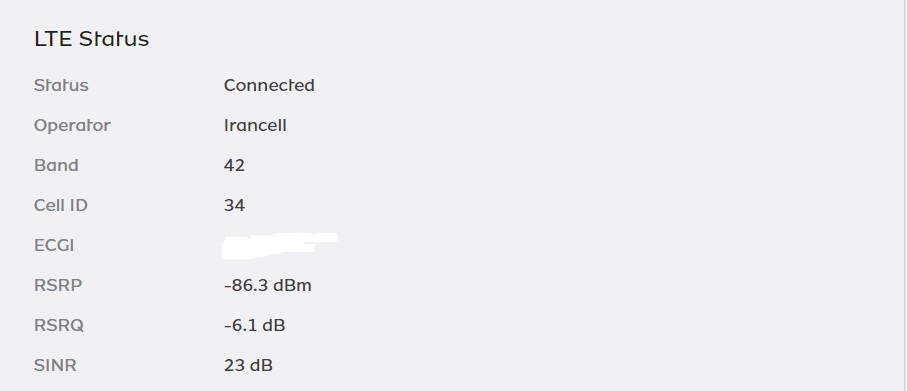Click the word LTE in the heading
907x391 pixels.
(x=53, y=39)
